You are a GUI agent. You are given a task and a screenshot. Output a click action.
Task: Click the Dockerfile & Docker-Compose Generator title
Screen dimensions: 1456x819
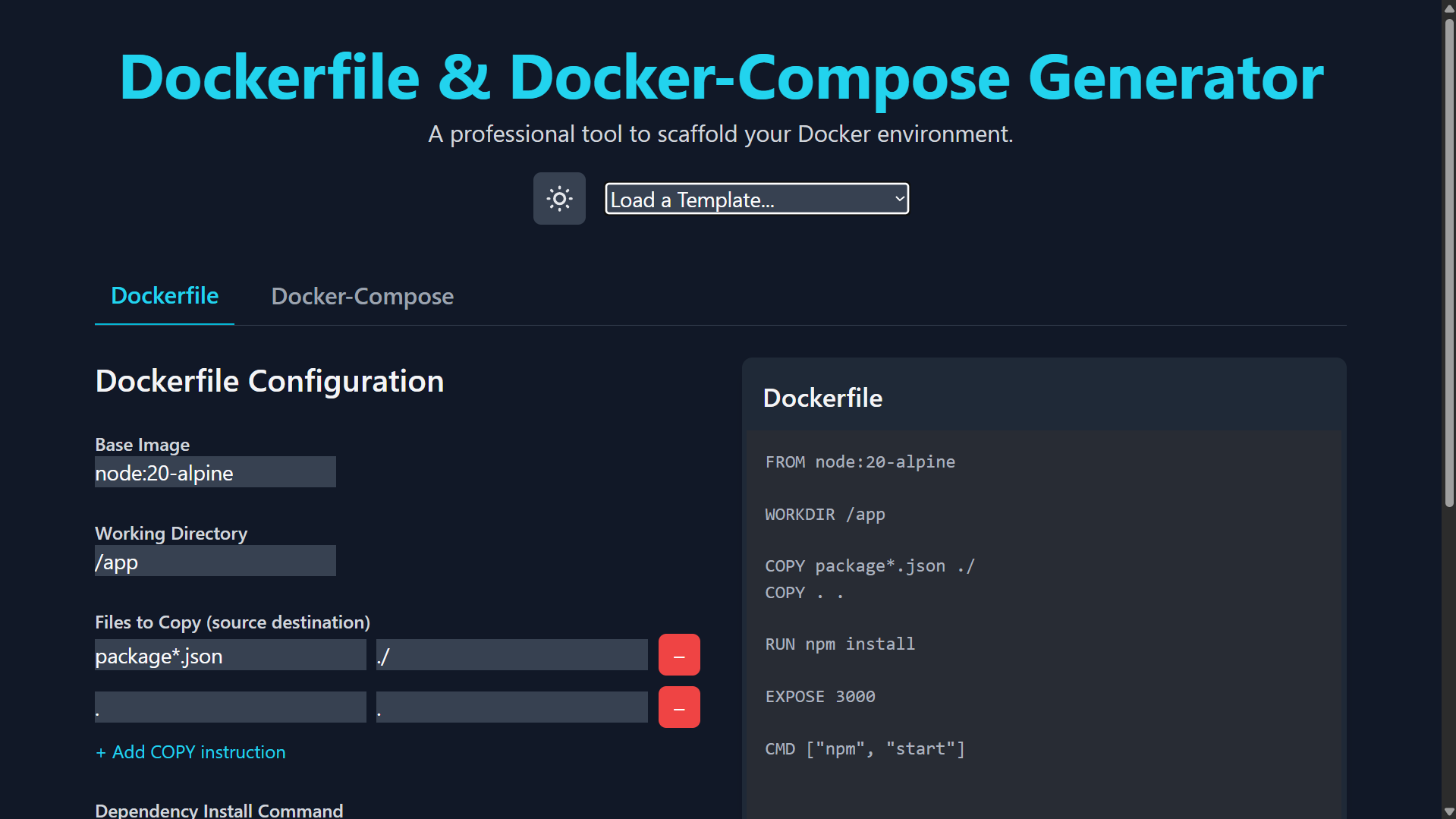[x=721, y=77]
